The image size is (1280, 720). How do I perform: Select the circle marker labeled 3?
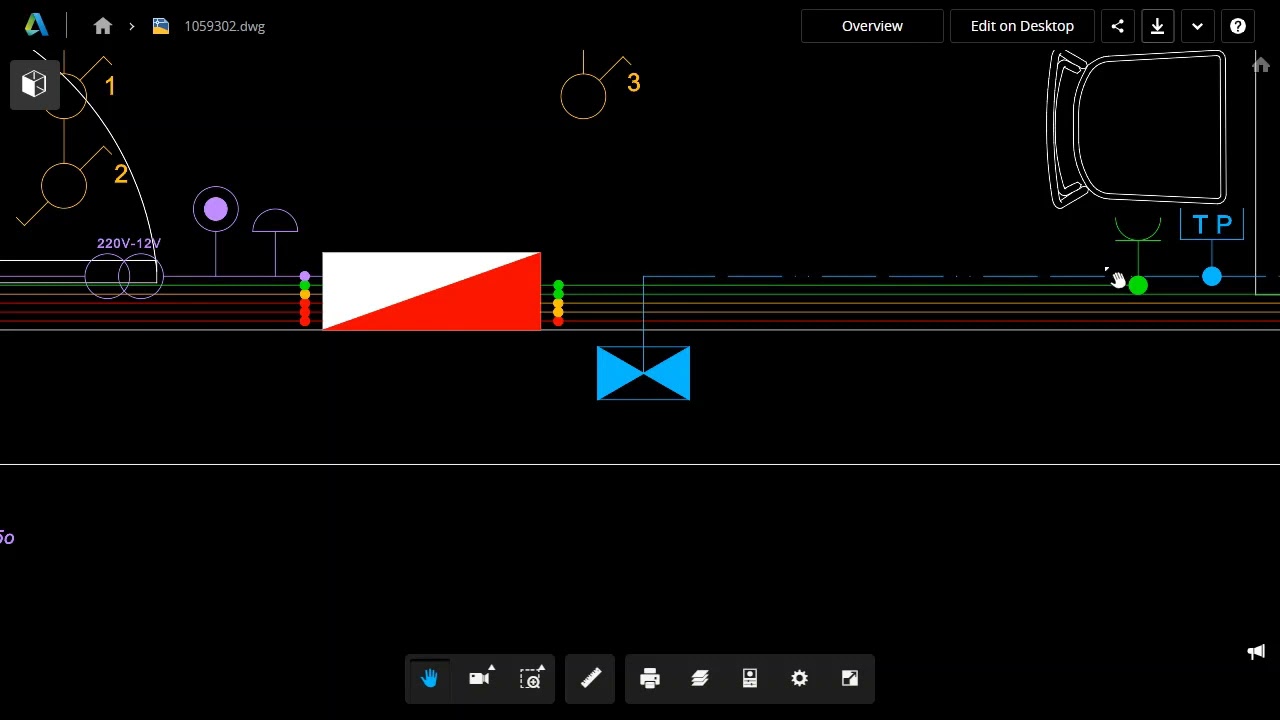pyautogui.click(x=583, y=96)
